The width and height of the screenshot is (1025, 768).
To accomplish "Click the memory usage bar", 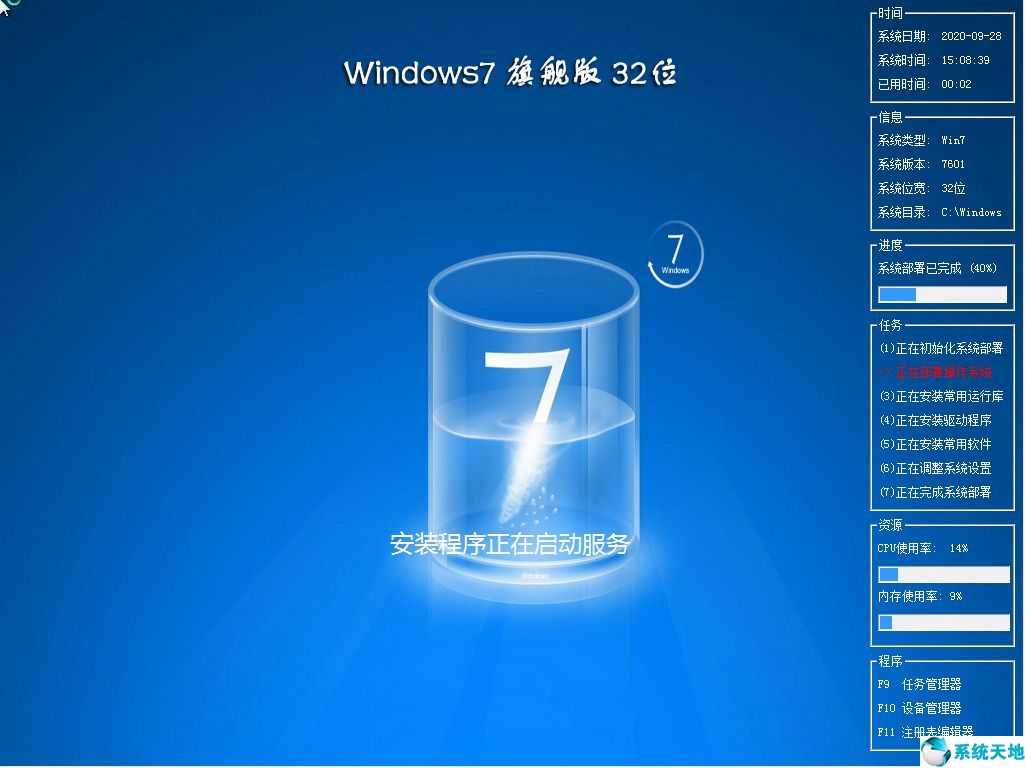I will click(x=943, y=622).
